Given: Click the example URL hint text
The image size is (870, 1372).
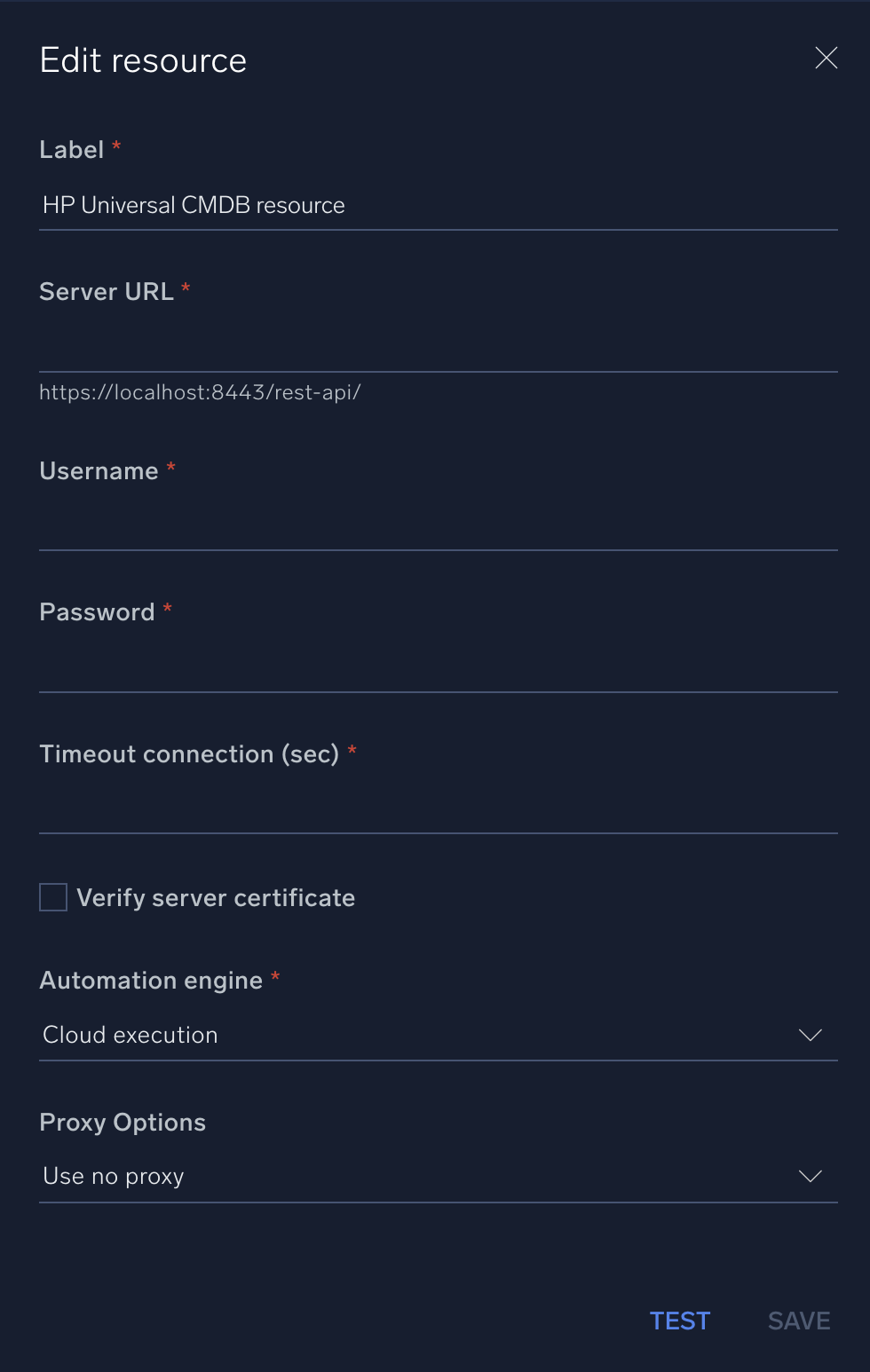Looking at the screenshot, I should (200, 391).
